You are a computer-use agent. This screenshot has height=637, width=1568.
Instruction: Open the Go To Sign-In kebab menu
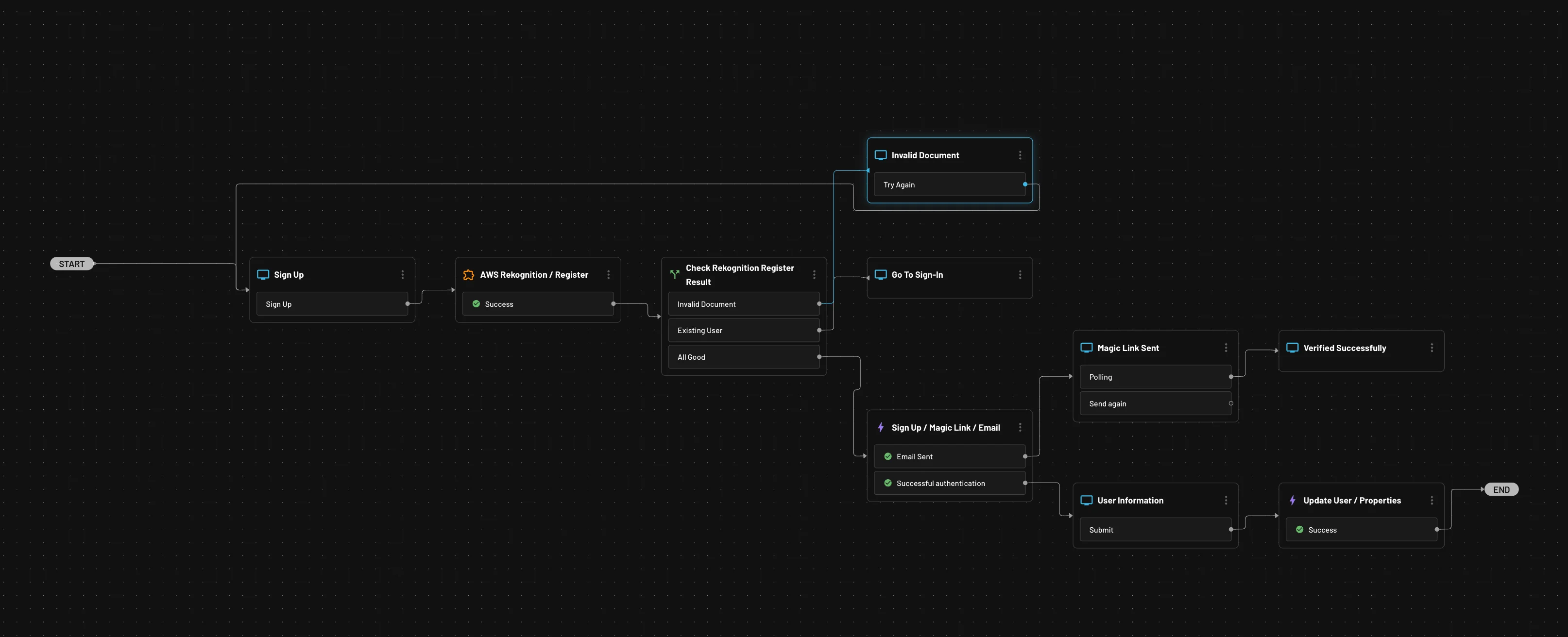point(1020,274)
